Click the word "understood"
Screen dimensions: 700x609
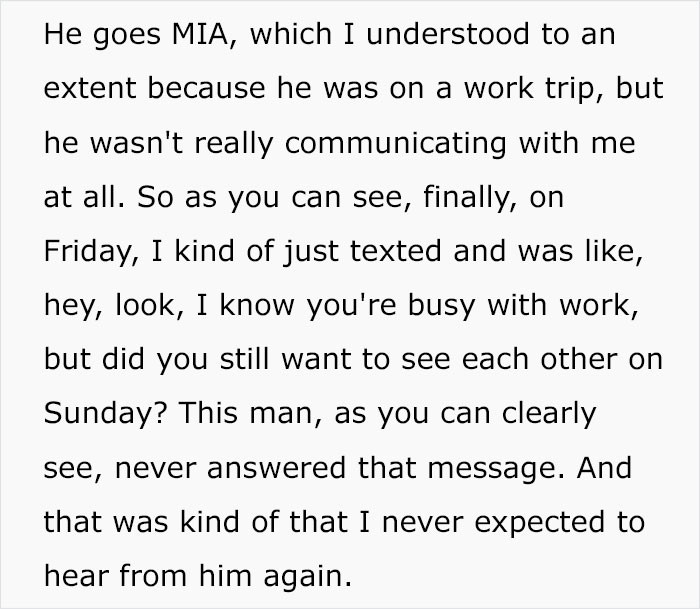[453, 35]
